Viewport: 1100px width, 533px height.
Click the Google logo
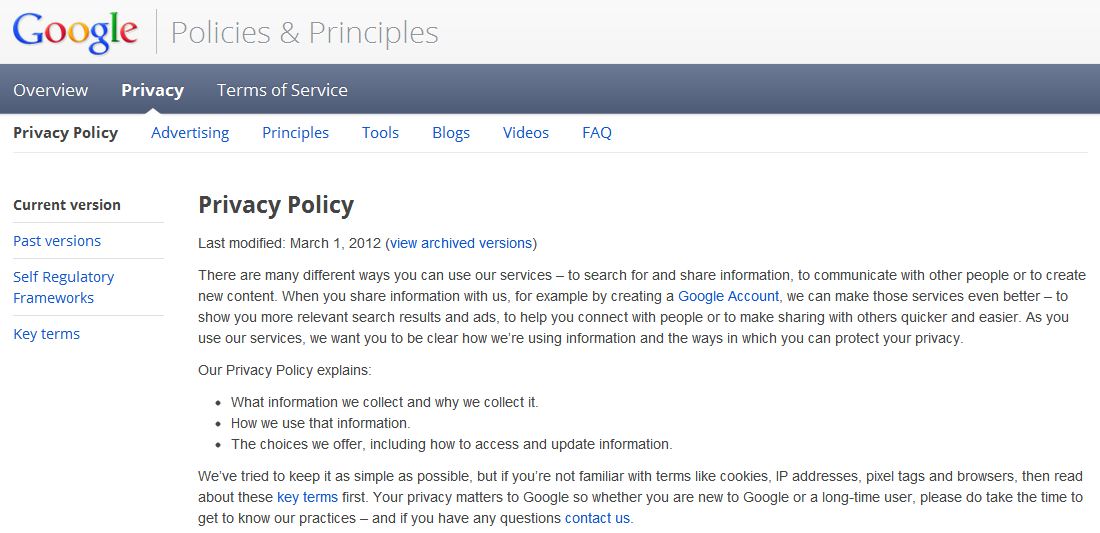[75, 32]
